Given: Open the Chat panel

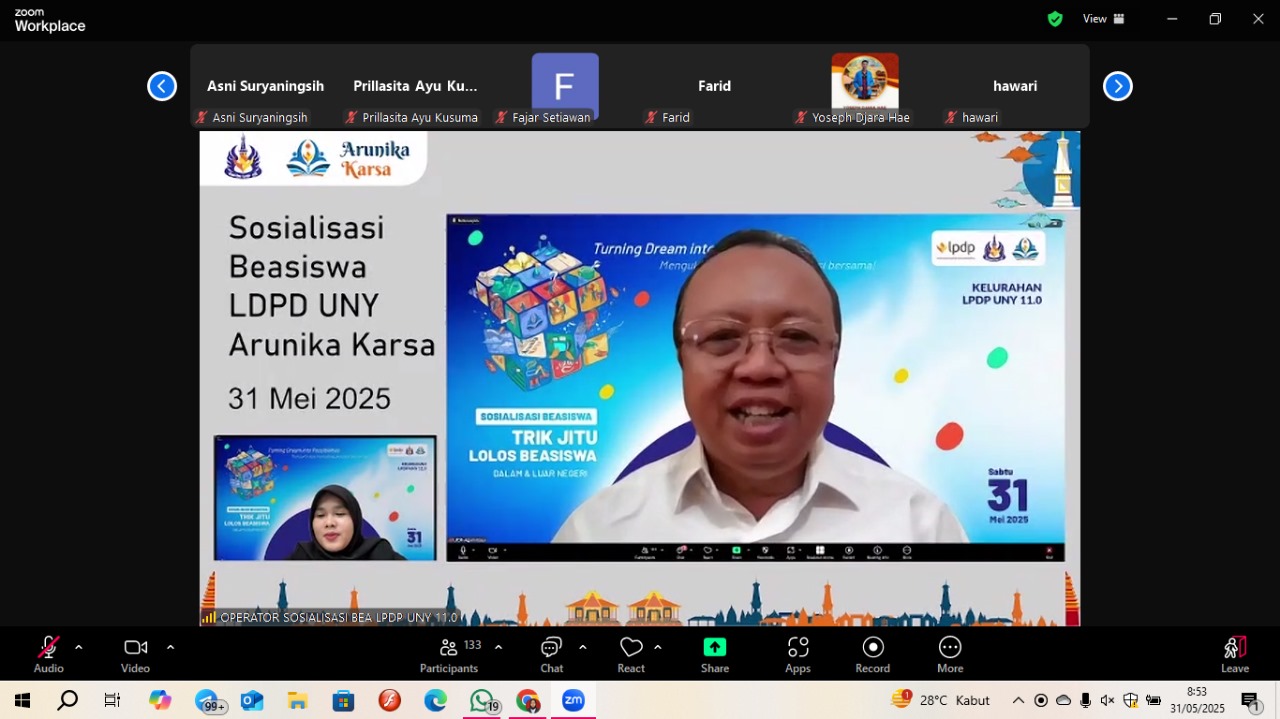Looking at the screenshot, I should 551,655.
